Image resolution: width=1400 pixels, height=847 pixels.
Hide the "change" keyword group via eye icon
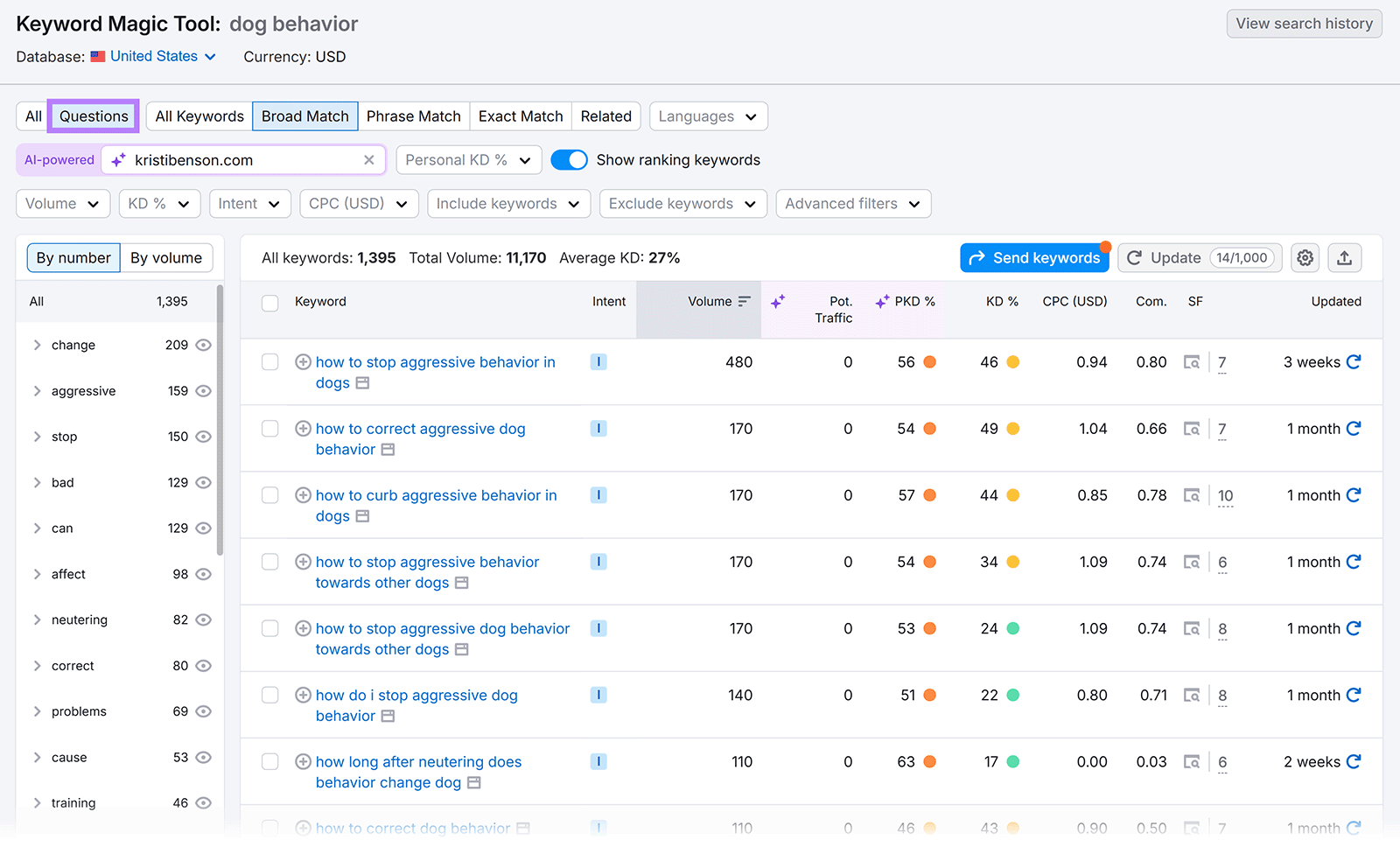[203, 345]
